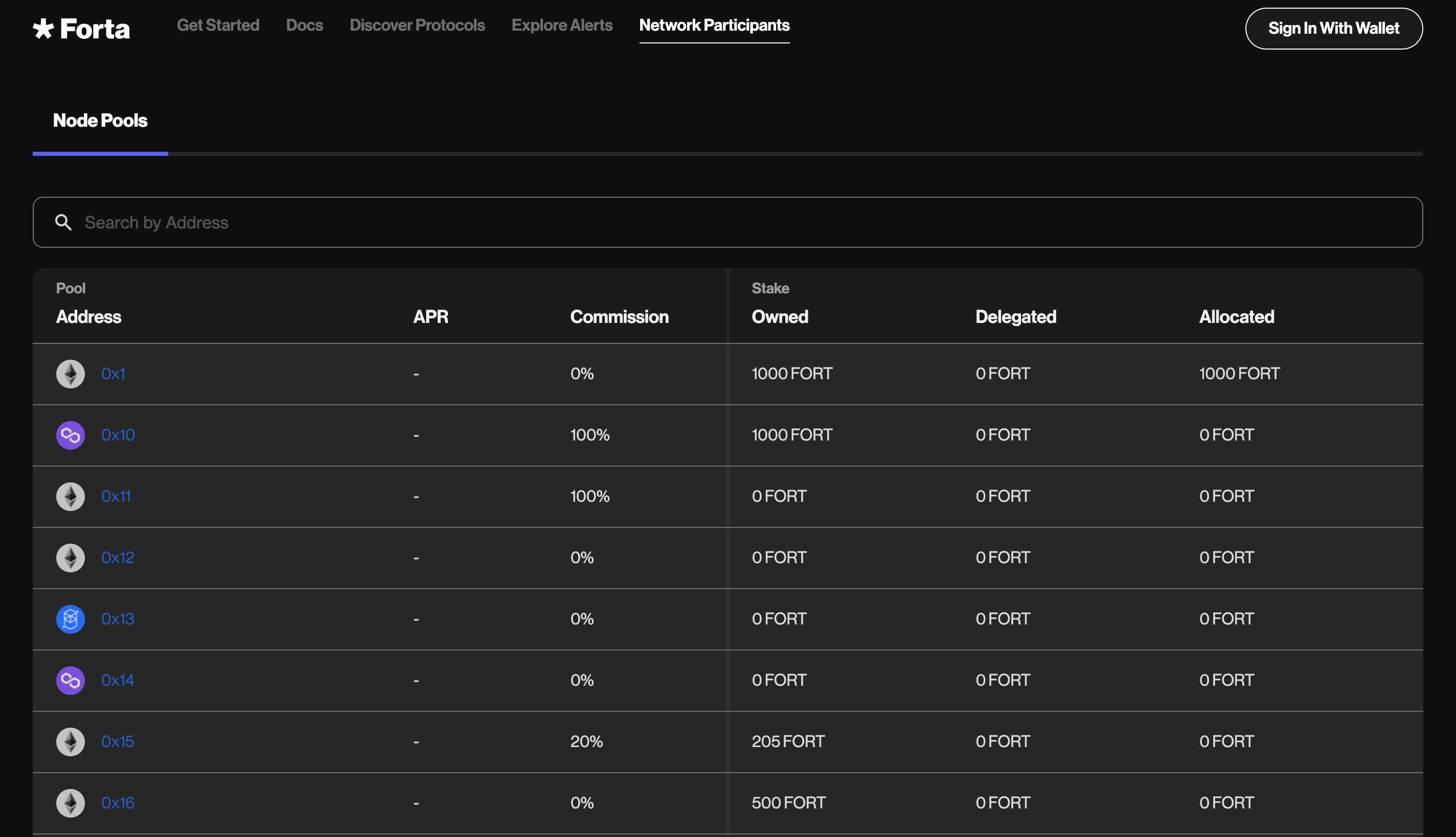Image resolution: width=1456 pixels, height=837 pixels.
Task: Click the Ethereum icon beside 0x15
Action: (70, 741)
